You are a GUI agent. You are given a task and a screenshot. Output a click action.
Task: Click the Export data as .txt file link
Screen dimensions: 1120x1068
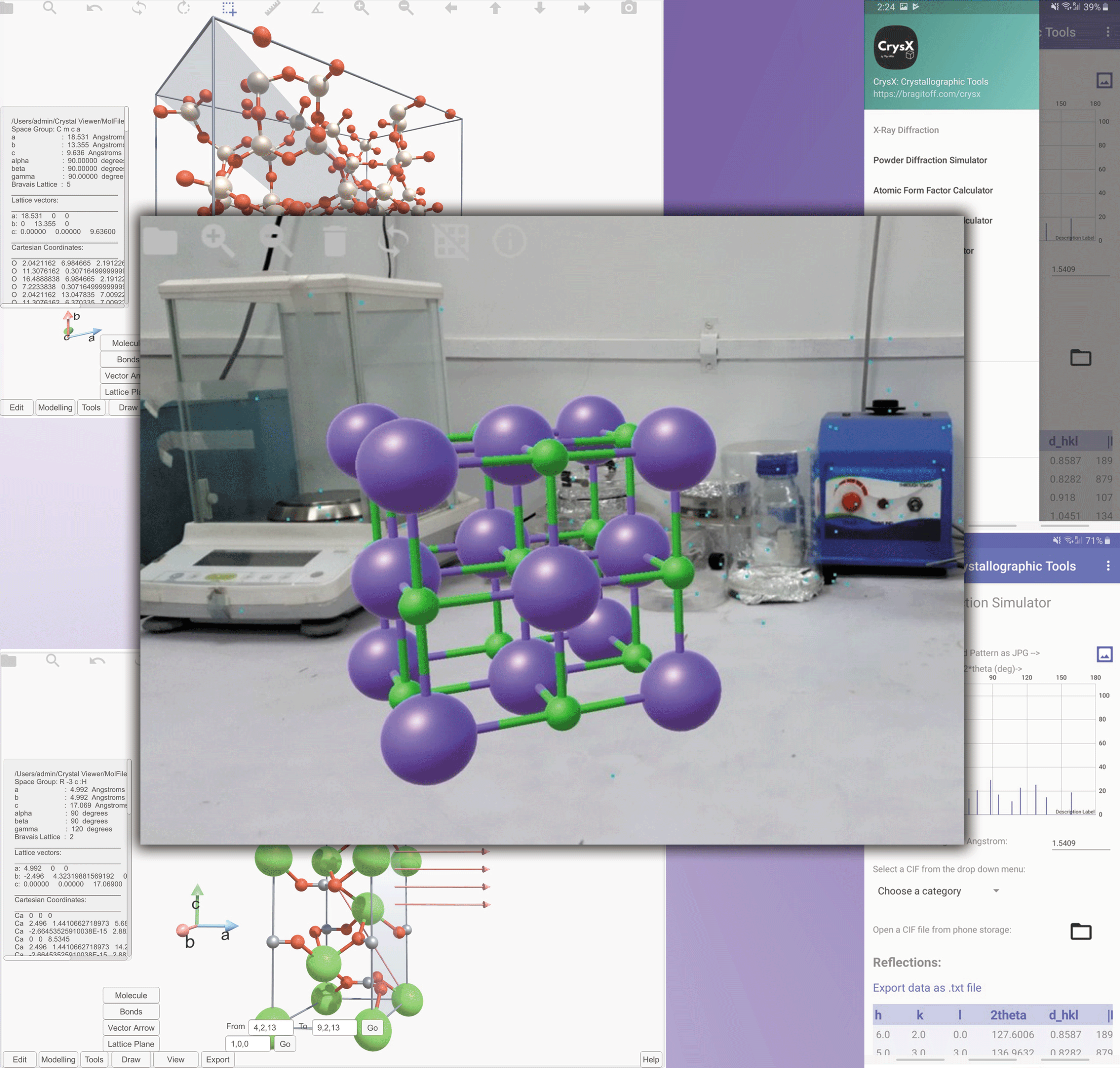[927, 988]
